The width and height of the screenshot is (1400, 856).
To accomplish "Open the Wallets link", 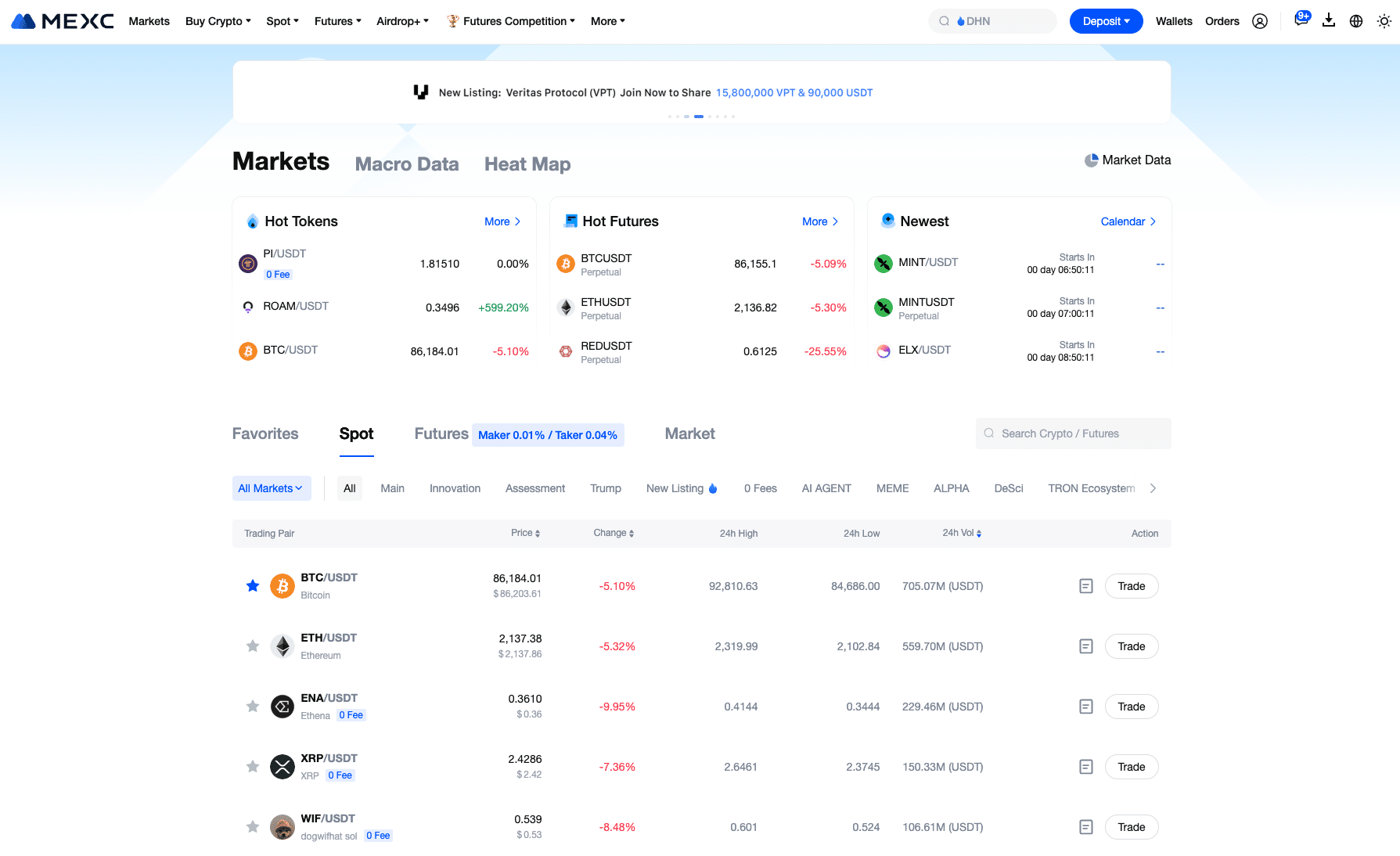I will pyautogui.click(x=1174, y=21).
